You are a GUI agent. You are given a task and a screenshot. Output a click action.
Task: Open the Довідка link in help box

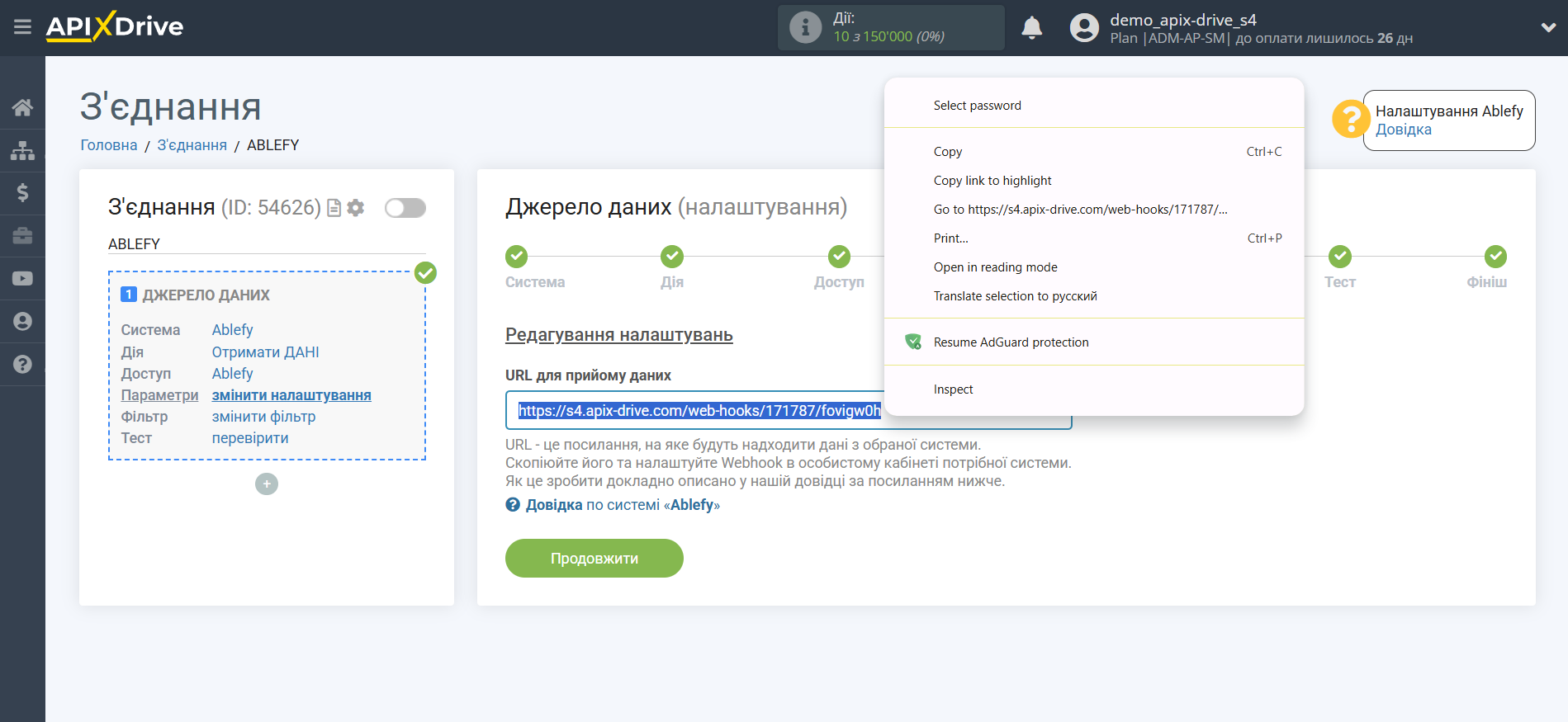click(1403, 130)
